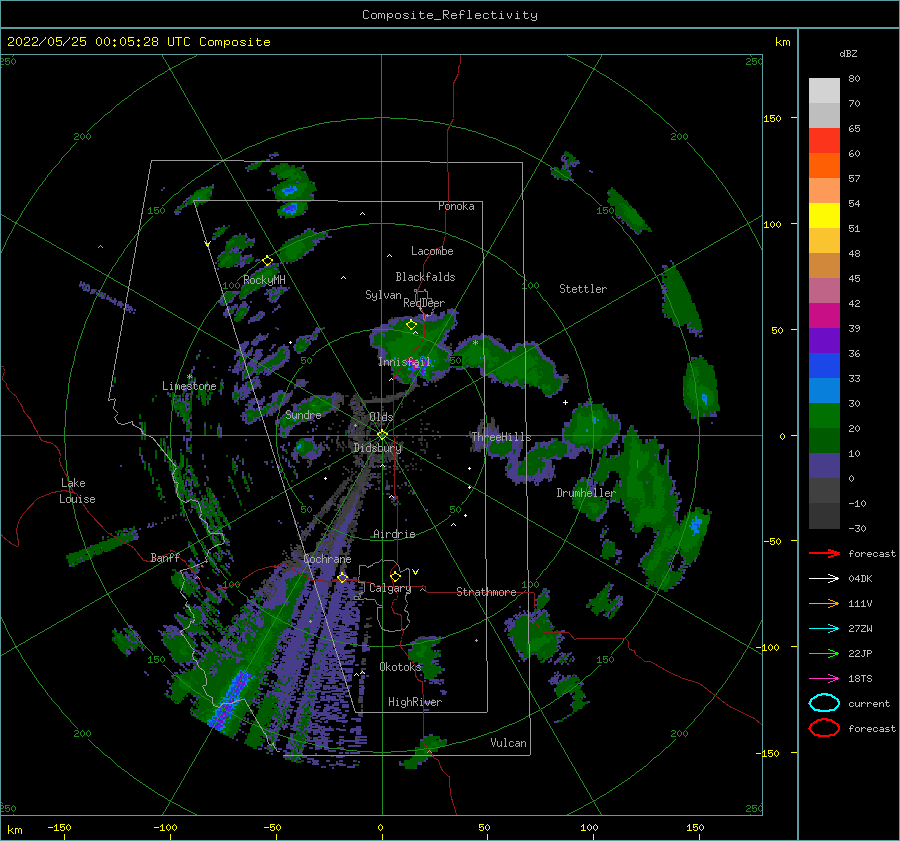Click the Sundre town label
Viewport: 900px width, 841px height.
tap(303, 415)
